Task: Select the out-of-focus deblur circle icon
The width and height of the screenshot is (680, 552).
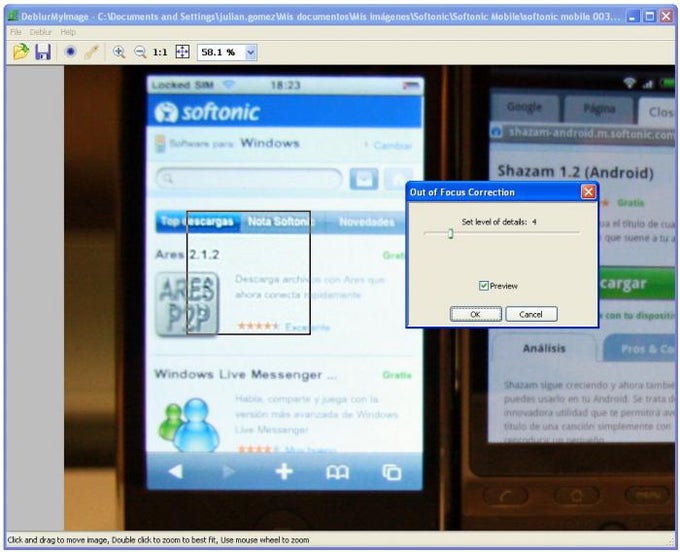Action: pos(70,52)
